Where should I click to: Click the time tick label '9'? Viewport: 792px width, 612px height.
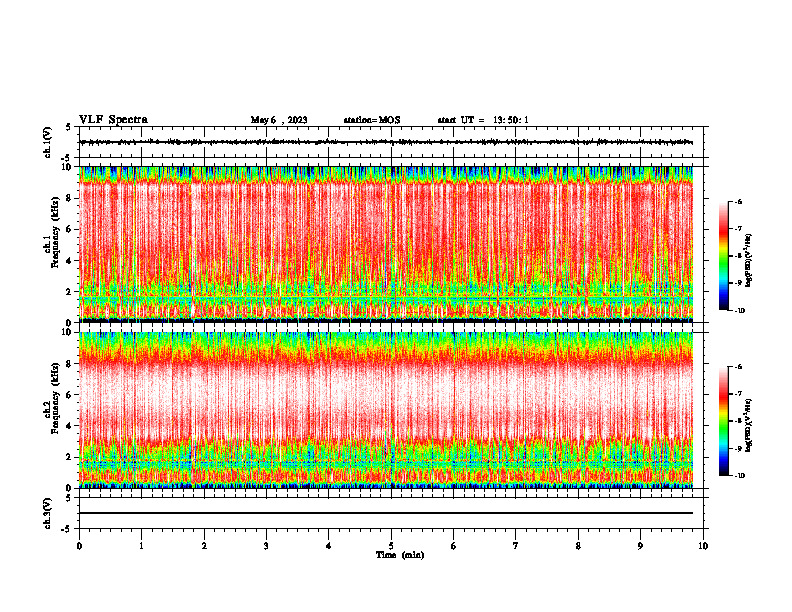(640, 546)
